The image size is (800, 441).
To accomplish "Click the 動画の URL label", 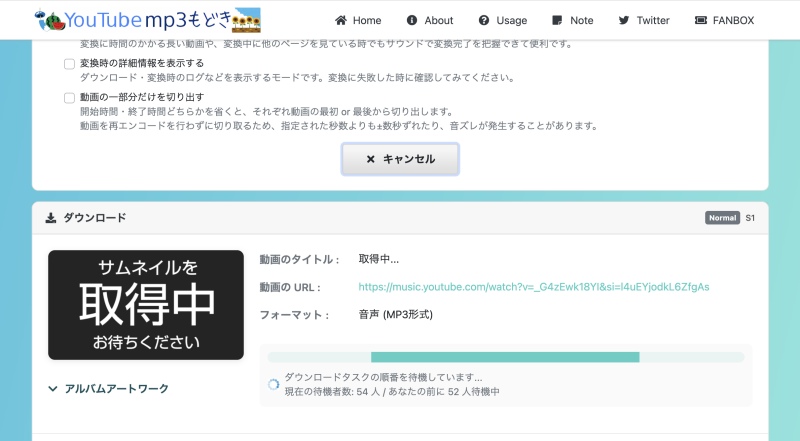I will [x=290, y=287].
